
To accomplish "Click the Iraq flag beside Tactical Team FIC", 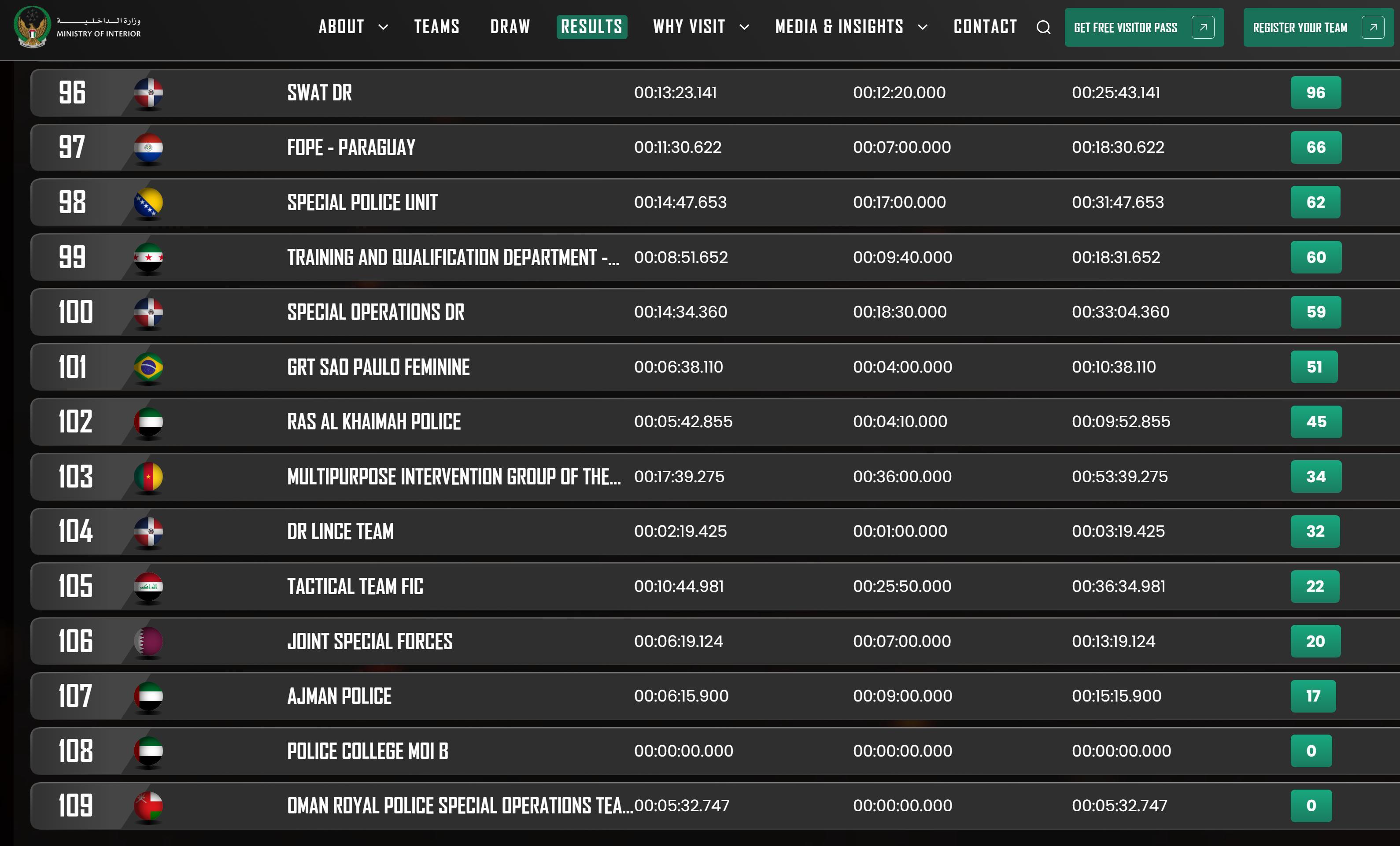I will click(x=148, y=586).
